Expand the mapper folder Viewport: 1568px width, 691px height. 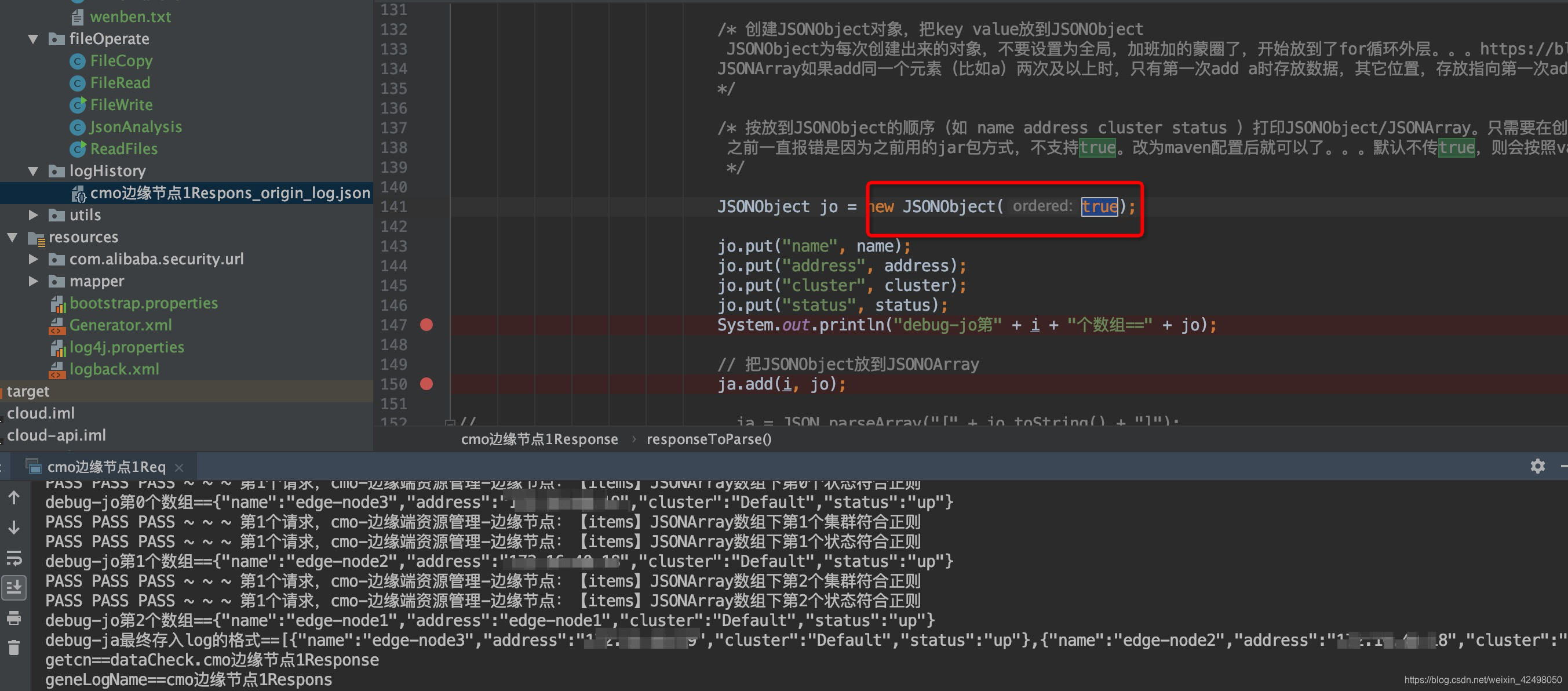tap(34, 281)
